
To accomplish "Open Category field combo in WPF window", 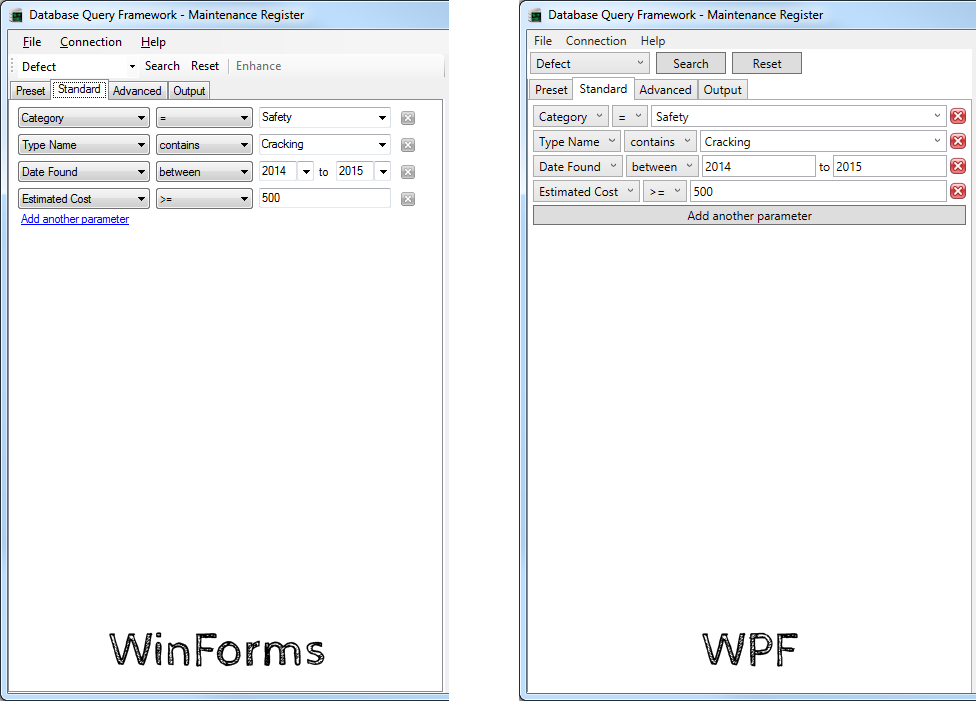I will (x=571, y=116).
